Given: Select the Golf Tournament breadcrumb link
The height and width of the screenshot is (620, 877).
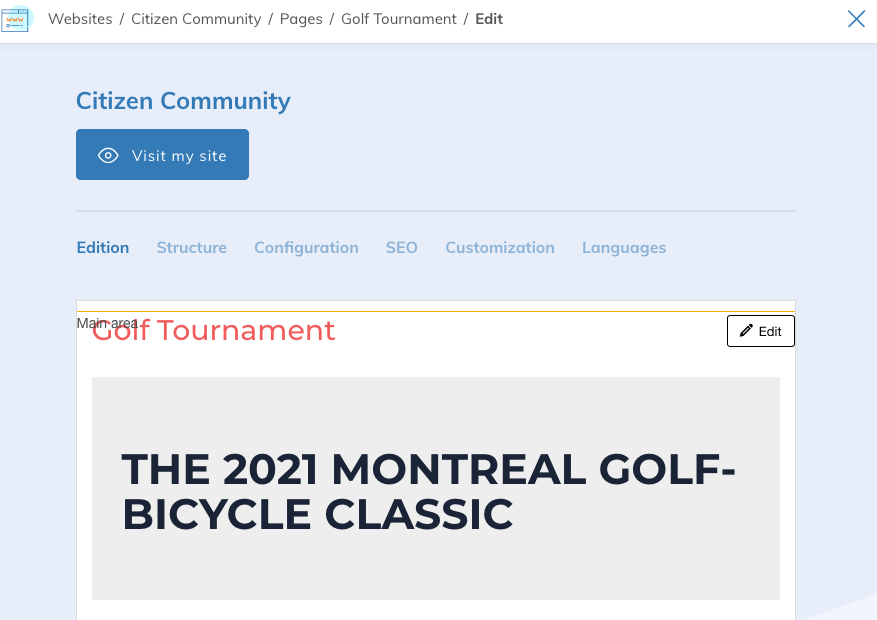Looking at the screenshot, I should pyautogui.click(x=399, y=19).
